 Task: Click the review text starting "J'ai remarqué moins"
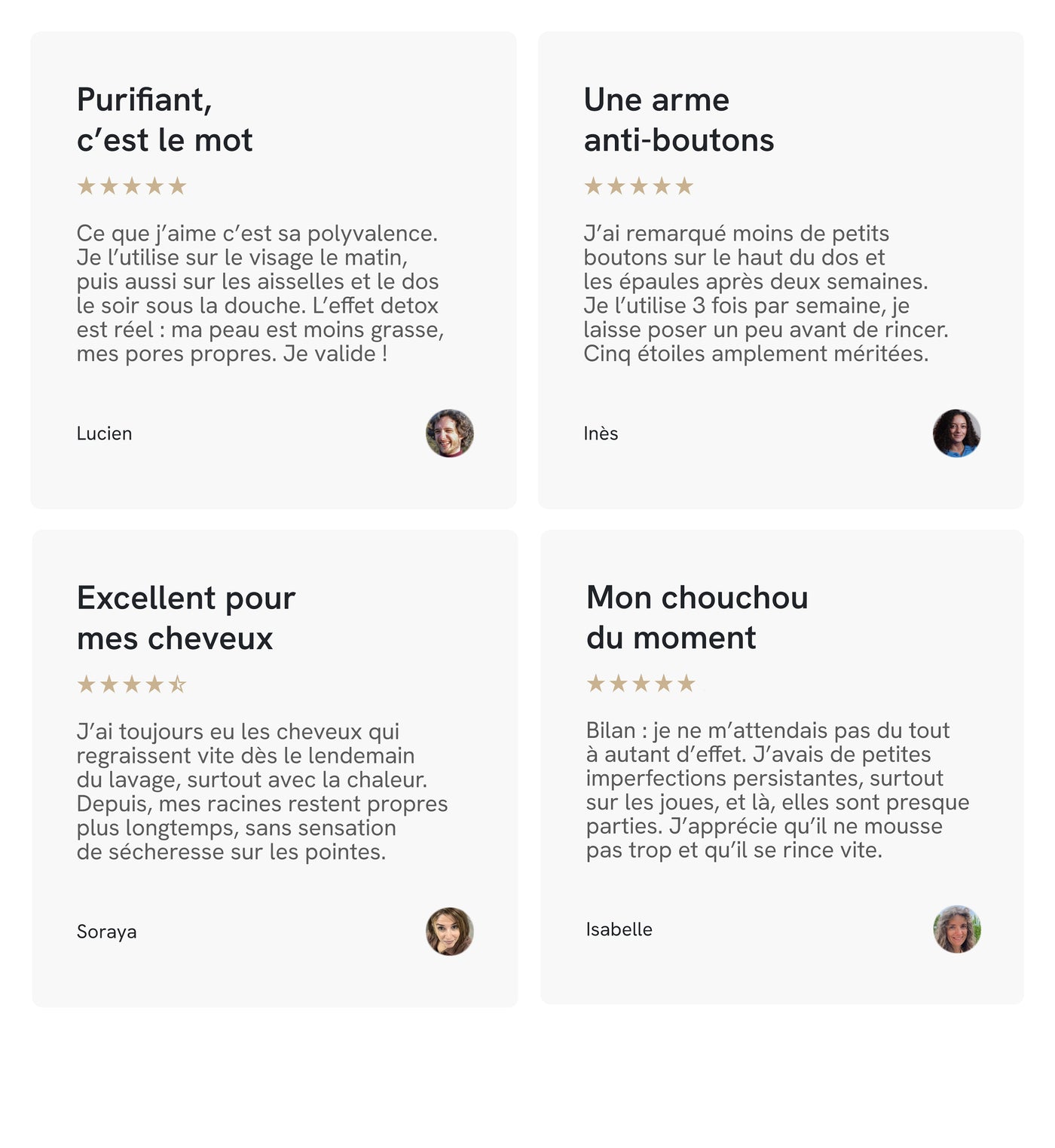(x=766, y=293)
